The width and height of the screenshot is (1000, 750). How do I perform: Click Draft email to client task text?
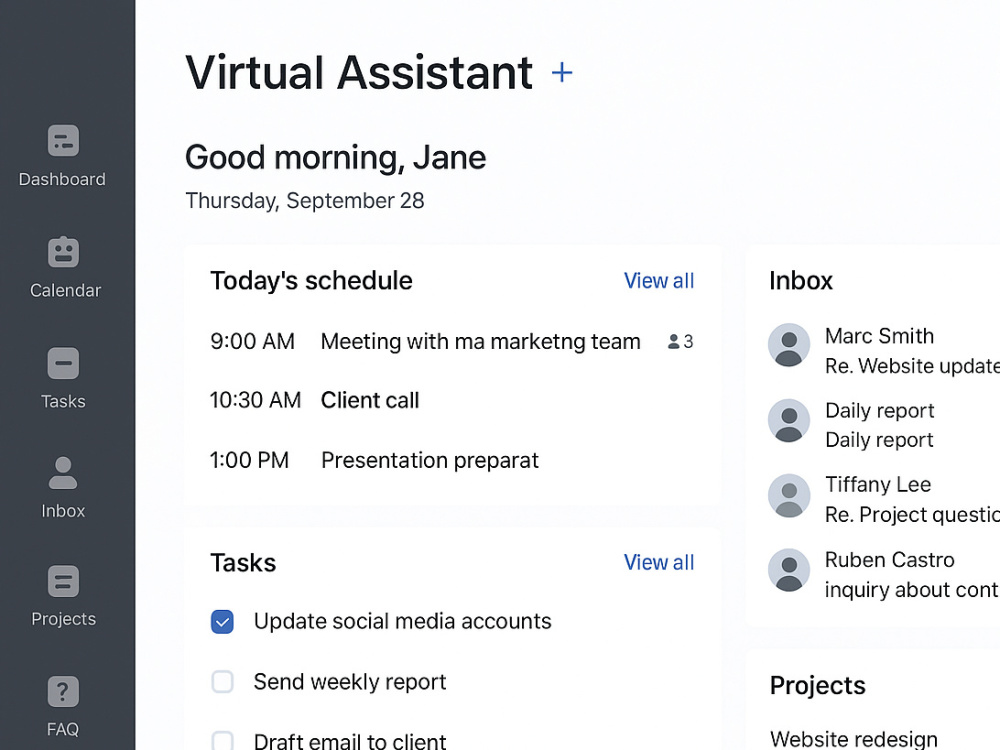[350, 741]
